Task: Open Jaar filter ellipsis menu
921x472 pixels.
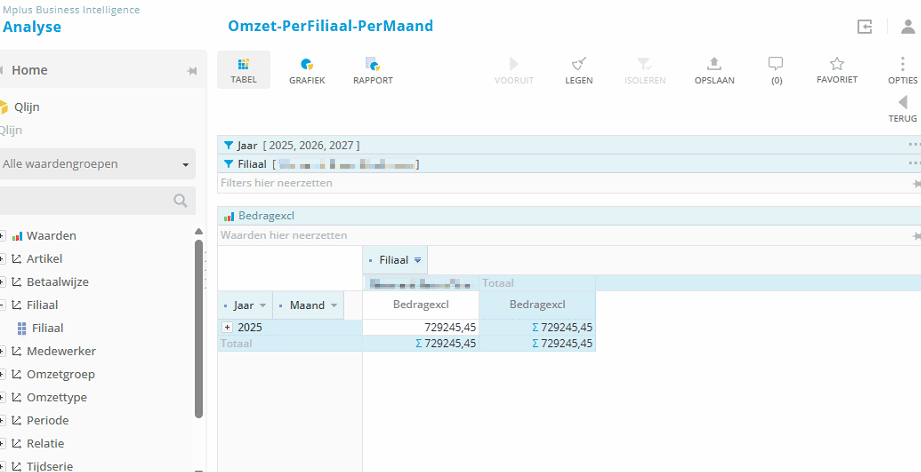Action: pos(914,144)
